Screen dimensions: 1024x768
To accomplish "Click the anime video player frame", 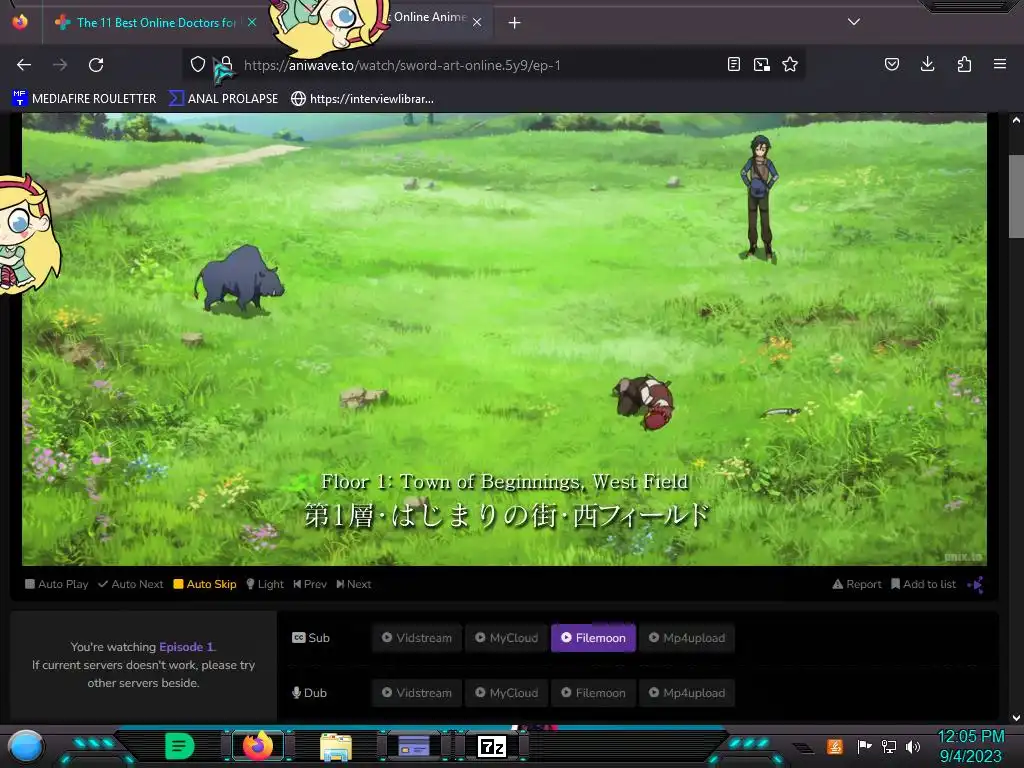I will coord(504,339).
